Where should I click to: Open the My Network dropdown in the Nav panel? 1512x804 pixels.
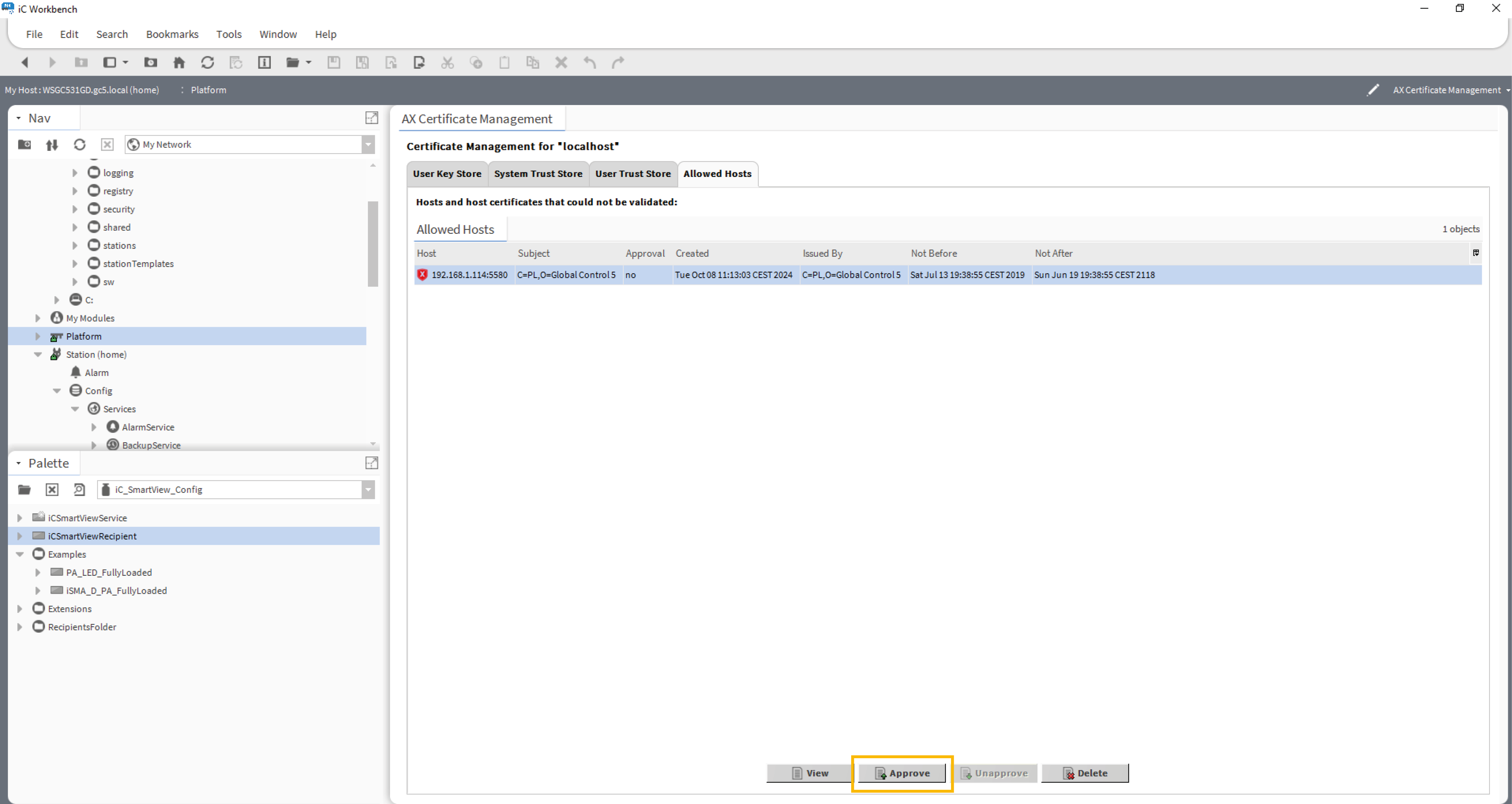(368, 145)
